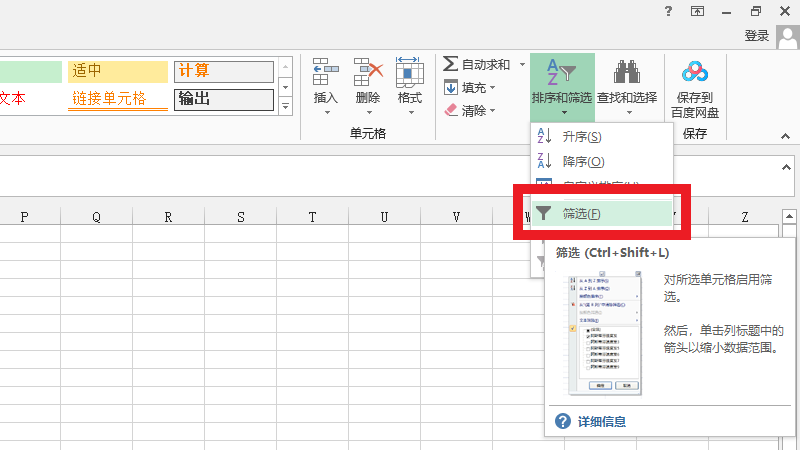This screenshot has width=800, height=450.
Task: Click the Fill down icon
Action: (x=451, y=87)
